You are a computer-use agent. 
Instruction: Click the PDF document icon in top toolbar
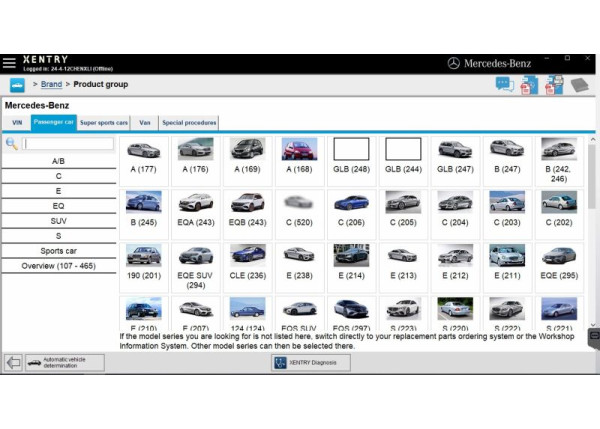pyautogui.click(x=529, y=85)
